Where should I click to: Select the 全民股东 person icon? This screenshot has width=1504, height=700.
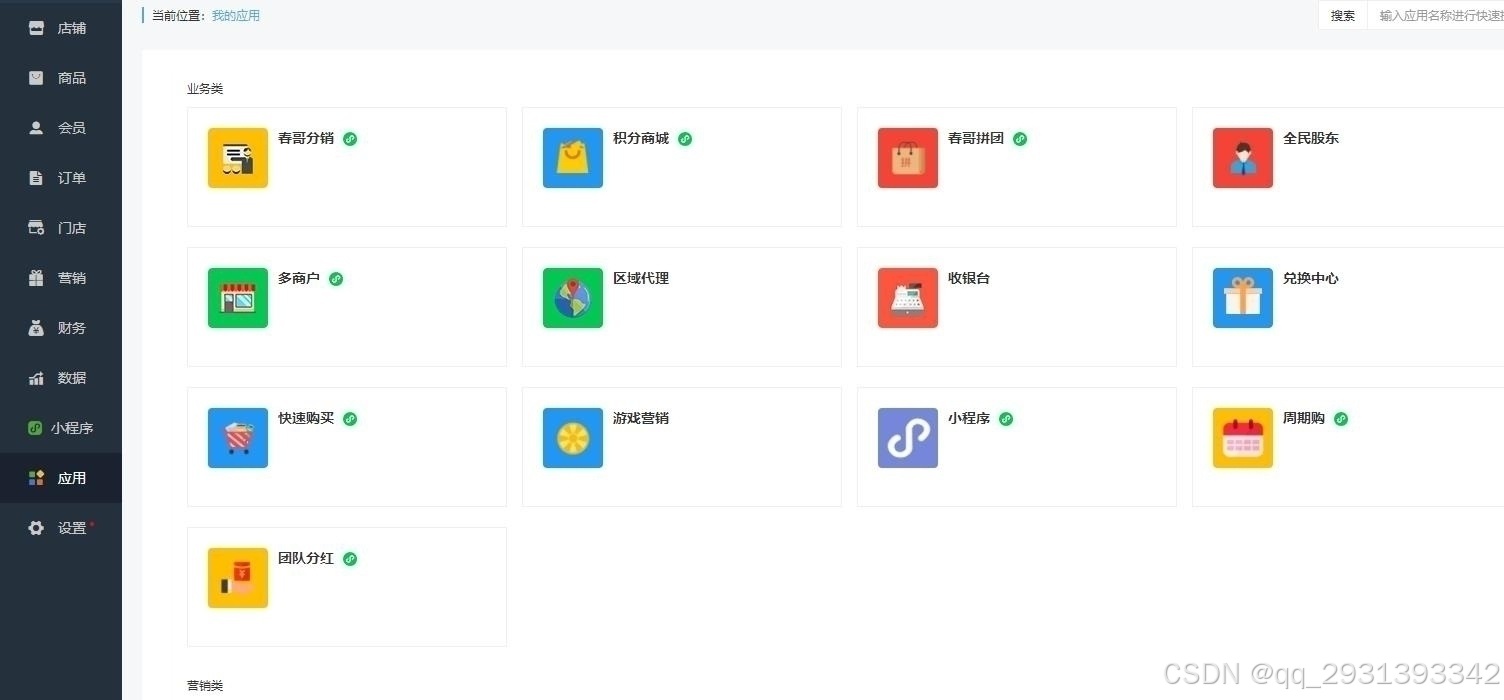point(1243,158)
